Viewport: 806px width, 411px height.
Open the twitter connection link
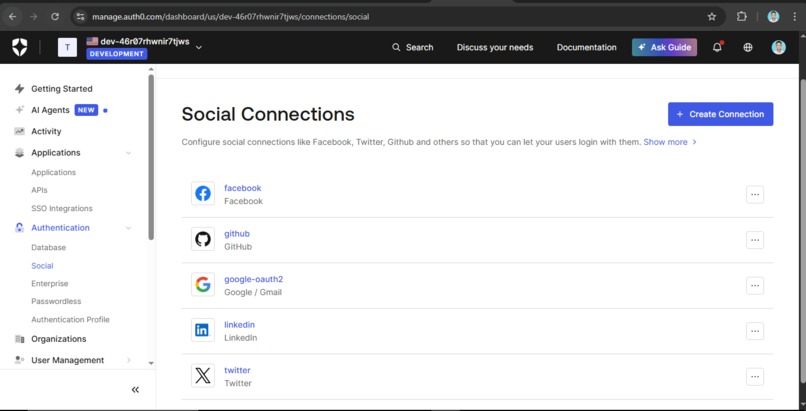click(237, 370)
